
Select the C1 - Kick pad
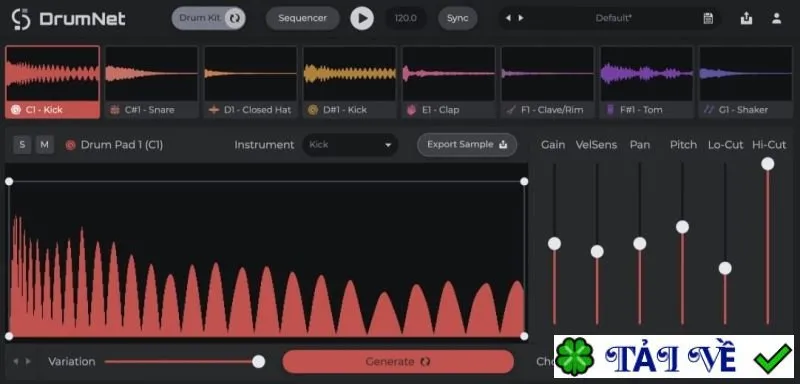coord(53,83)
